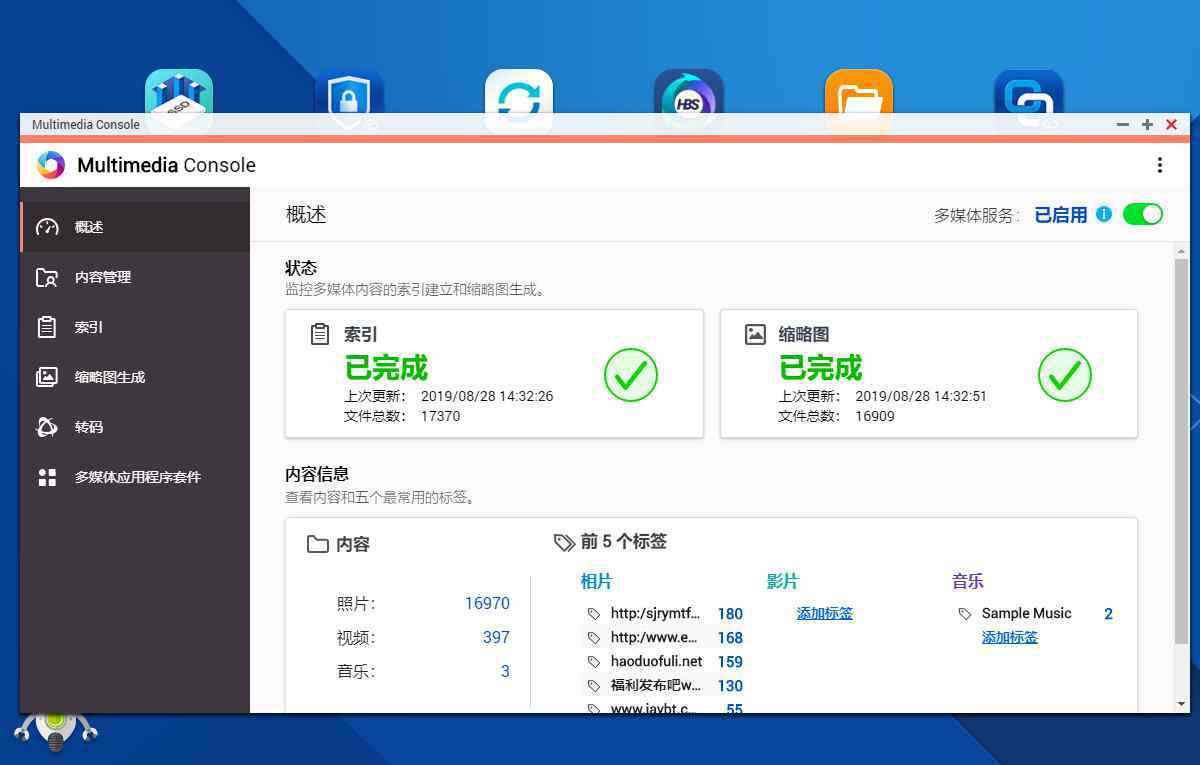
Task: Toggle the 多媒体服务 switch off
Action: (1142, 214)
